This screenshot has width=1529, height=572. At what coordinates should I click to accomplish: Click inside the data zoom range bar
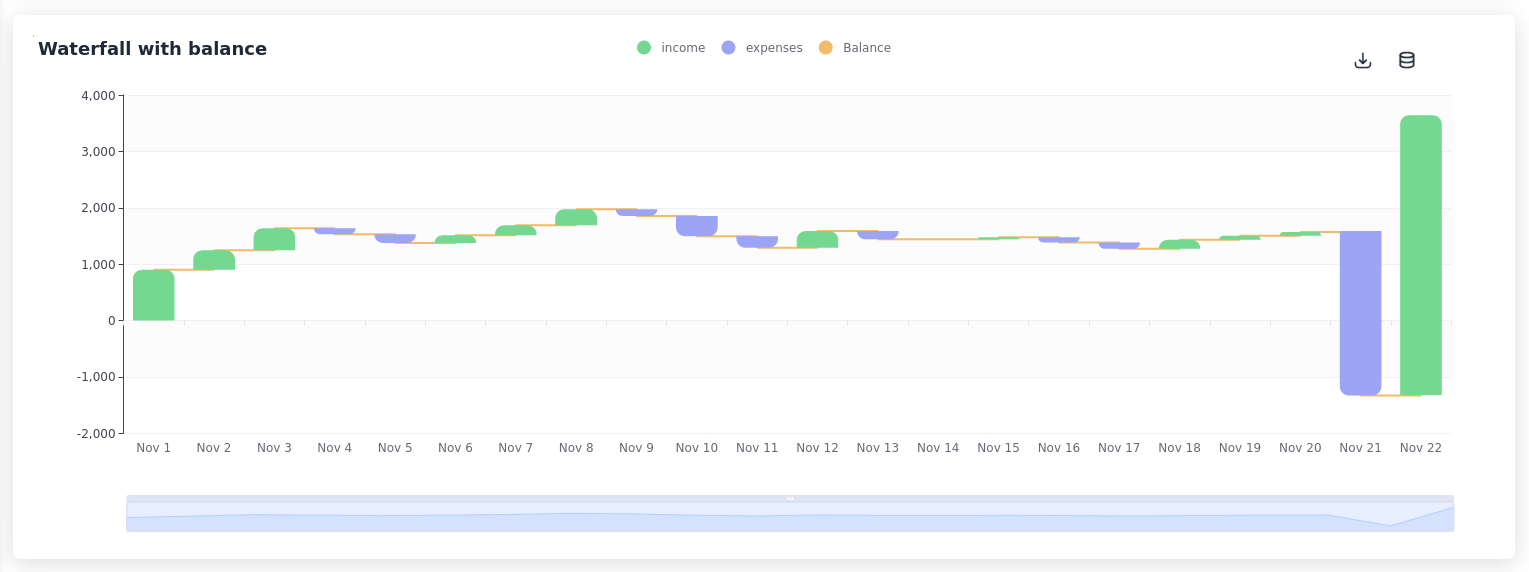pos(789,517)
